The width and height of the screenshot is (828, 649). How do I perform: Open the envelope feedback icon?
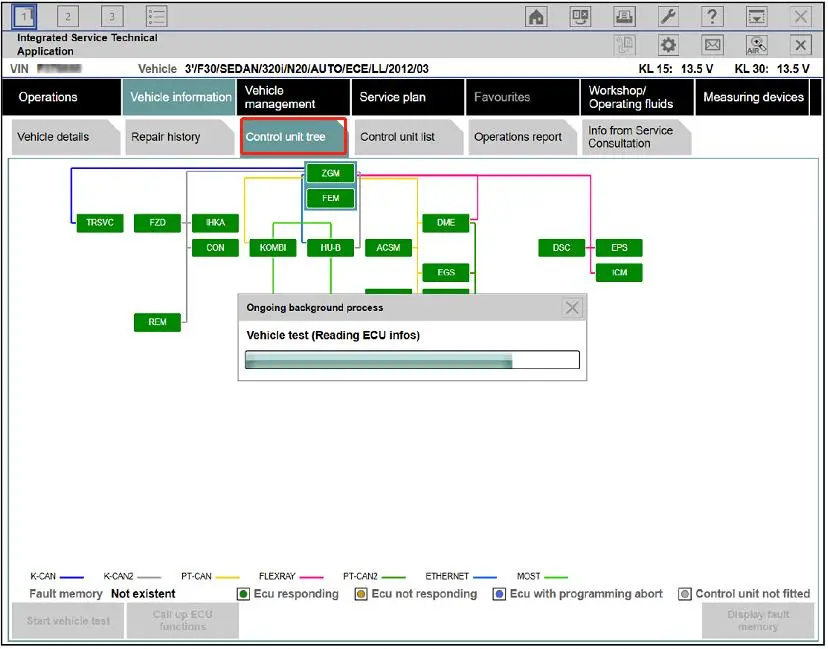712,45
